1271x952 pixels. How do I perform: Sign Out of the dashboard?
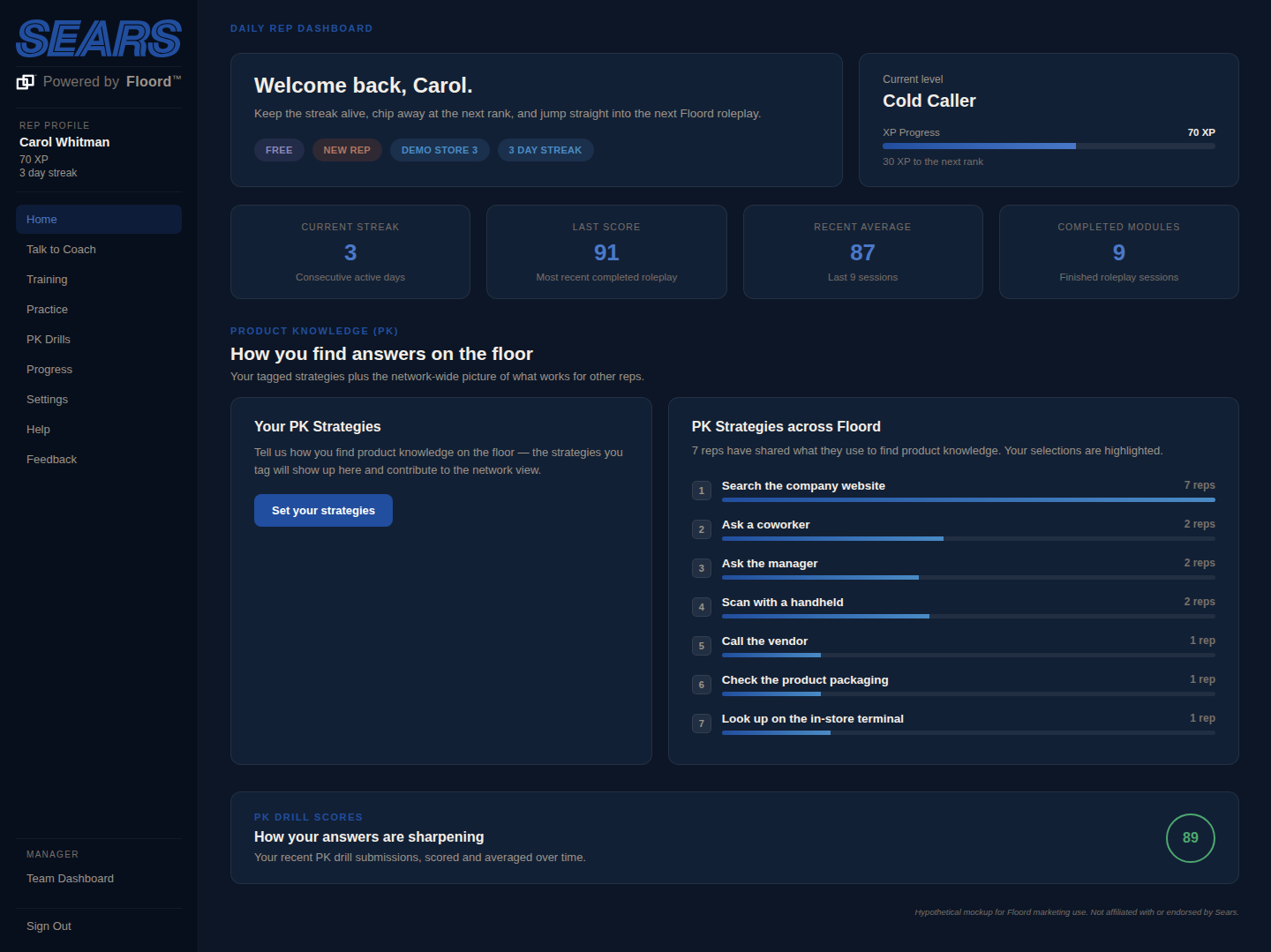tap(99, 926)
